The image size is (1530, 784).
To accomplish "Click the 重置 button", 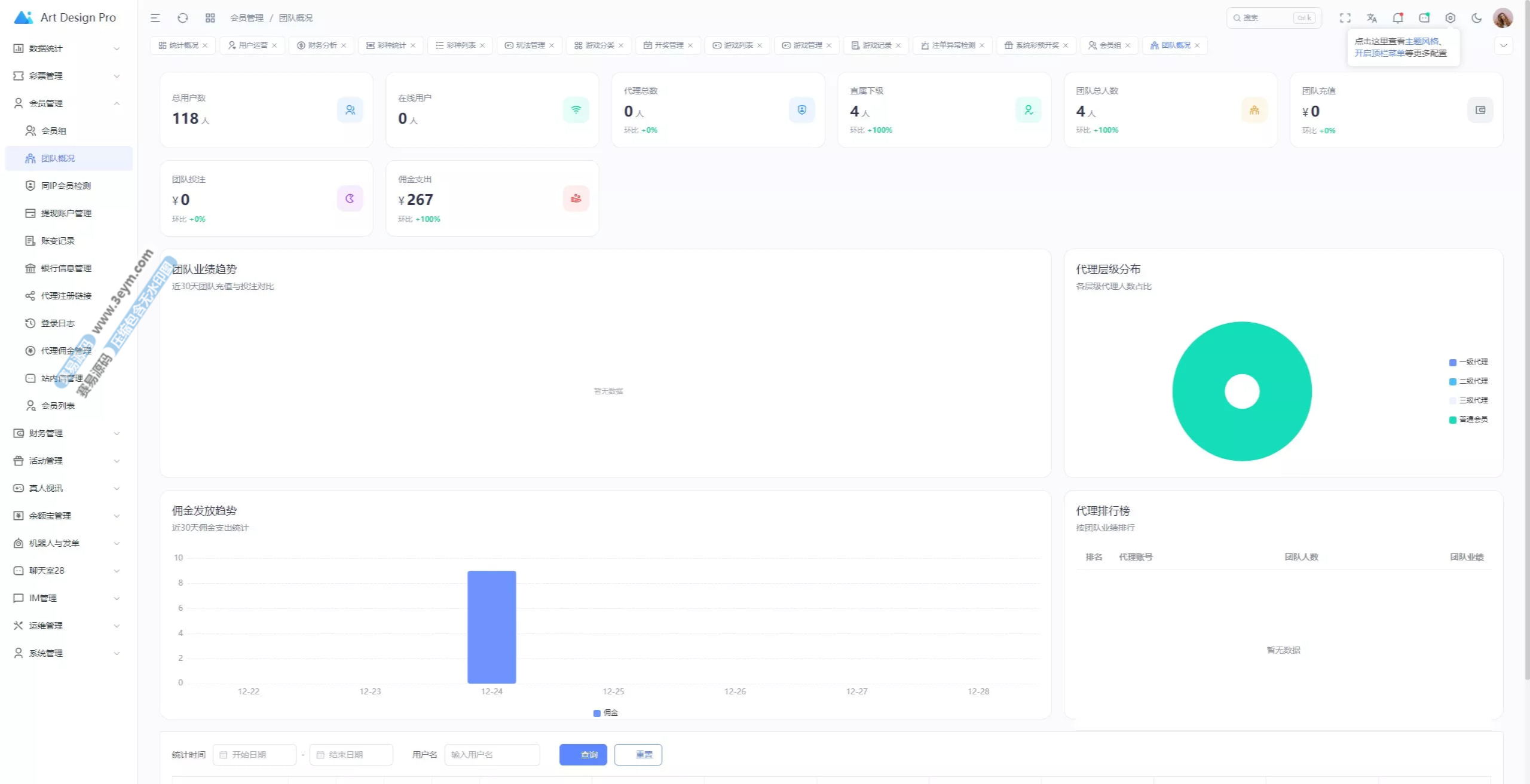I will coord(638,755).
